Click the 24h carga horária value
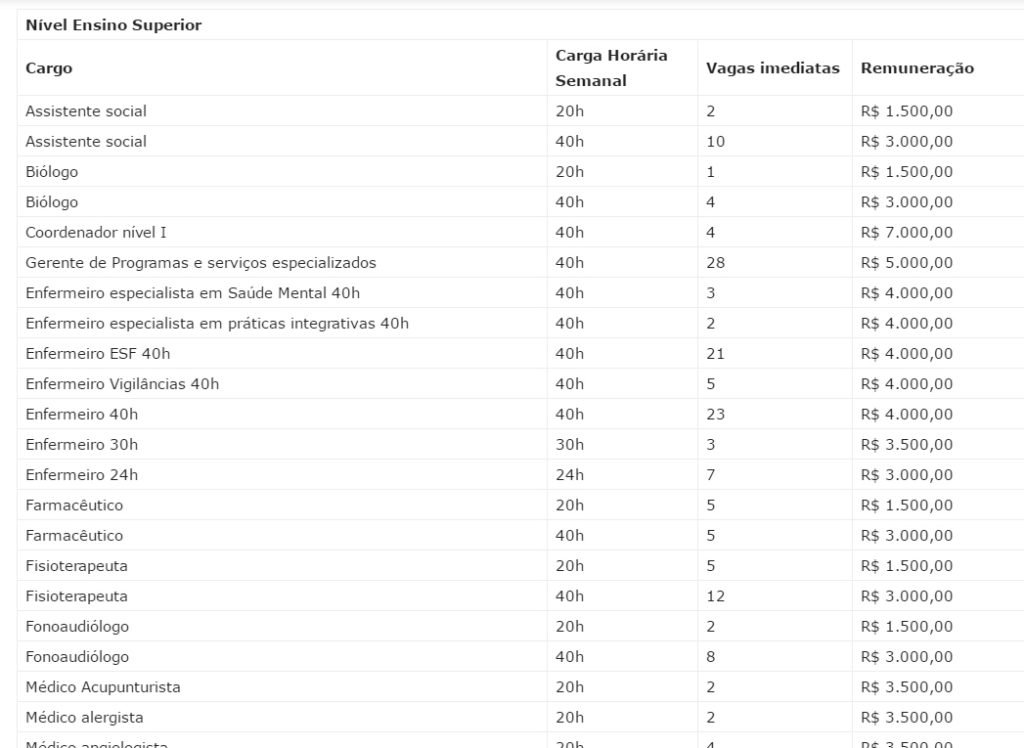1024x748 pixels. pyautogui.click(x=569, y=475)
